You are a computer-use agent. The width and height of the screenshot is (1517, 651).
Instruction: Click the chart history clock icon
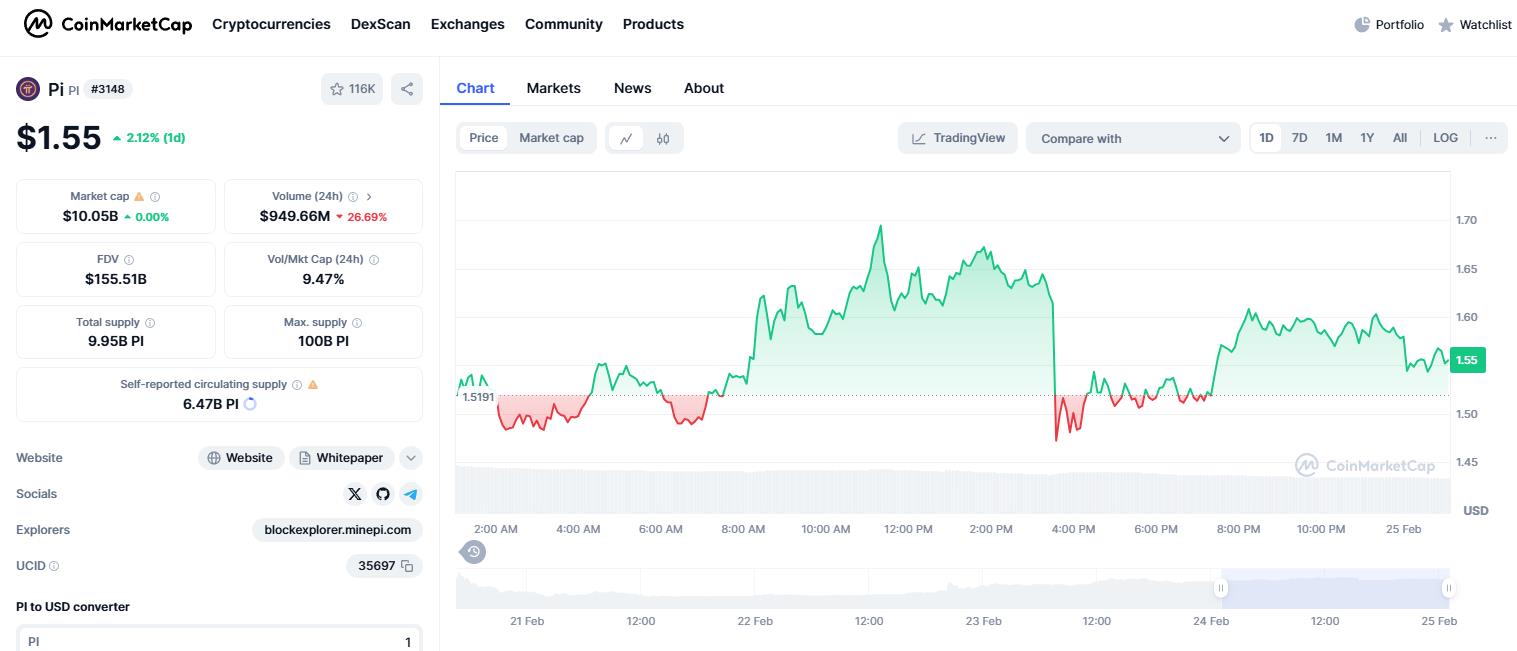click(473, 551)
